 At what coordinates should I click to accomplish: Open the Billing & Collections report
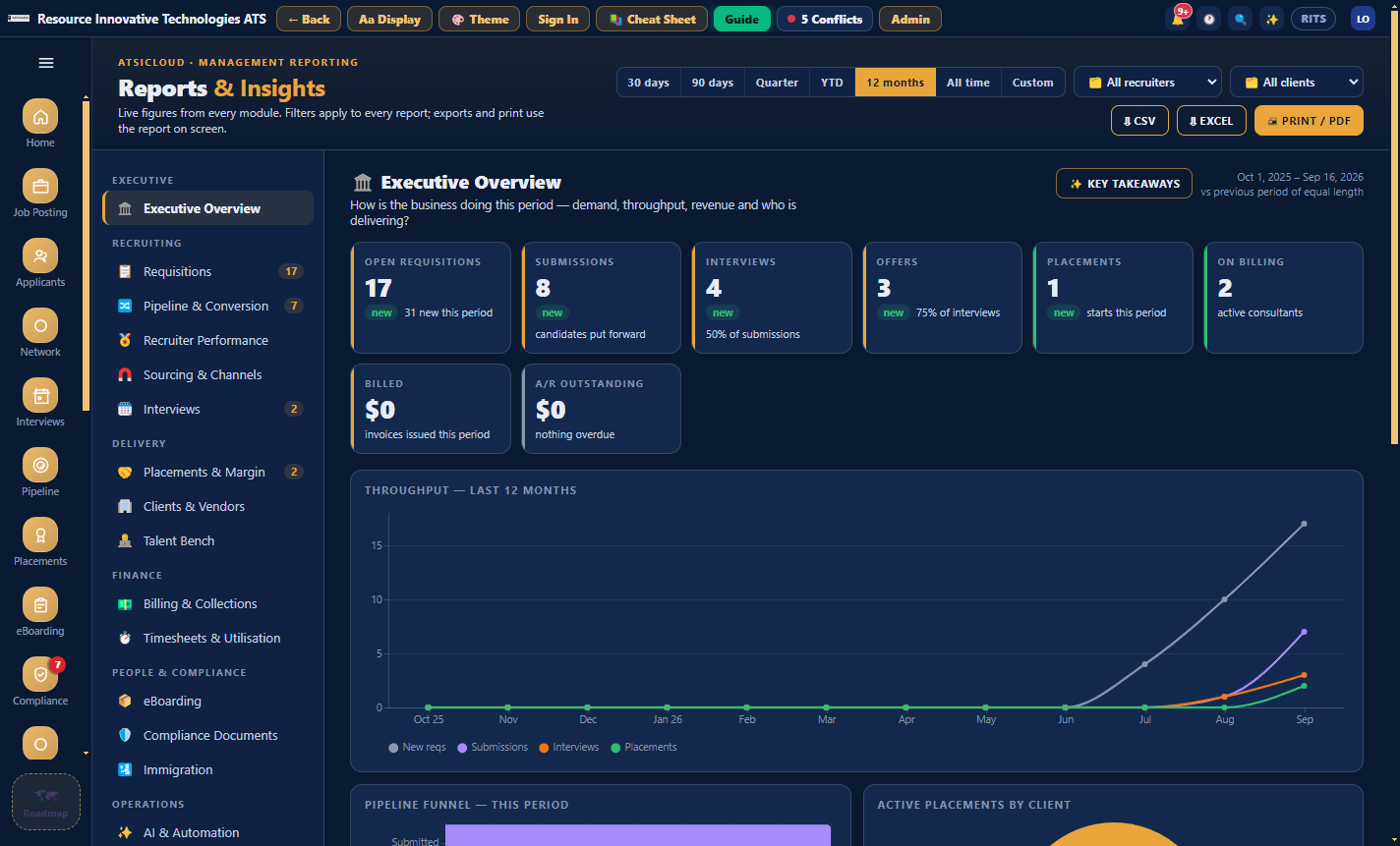(208, 603)
